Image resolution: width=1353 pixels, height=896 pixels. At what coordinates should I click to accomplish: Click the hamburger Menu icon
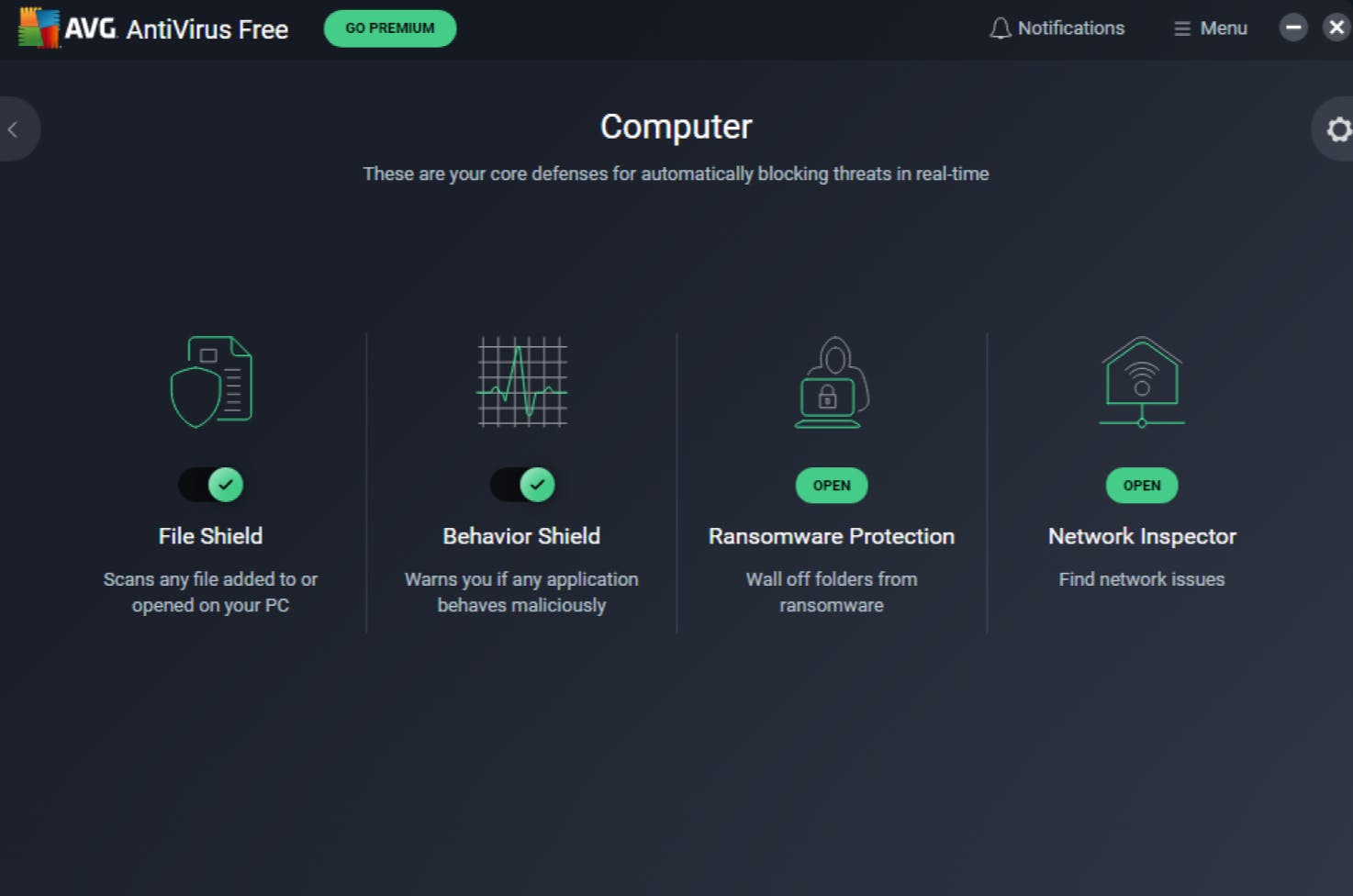[x=1182, y=28]
